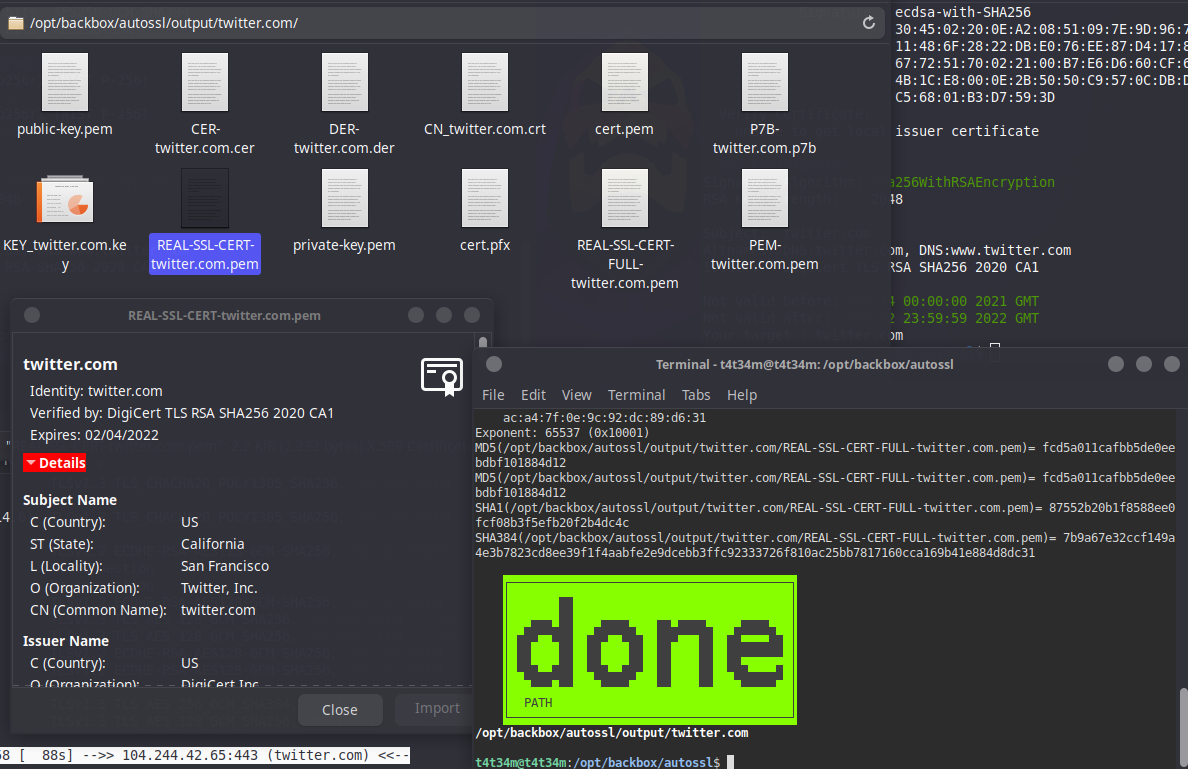Collapse the red Details section
The width and height of the screenshot is (1188, 769).
55,463
